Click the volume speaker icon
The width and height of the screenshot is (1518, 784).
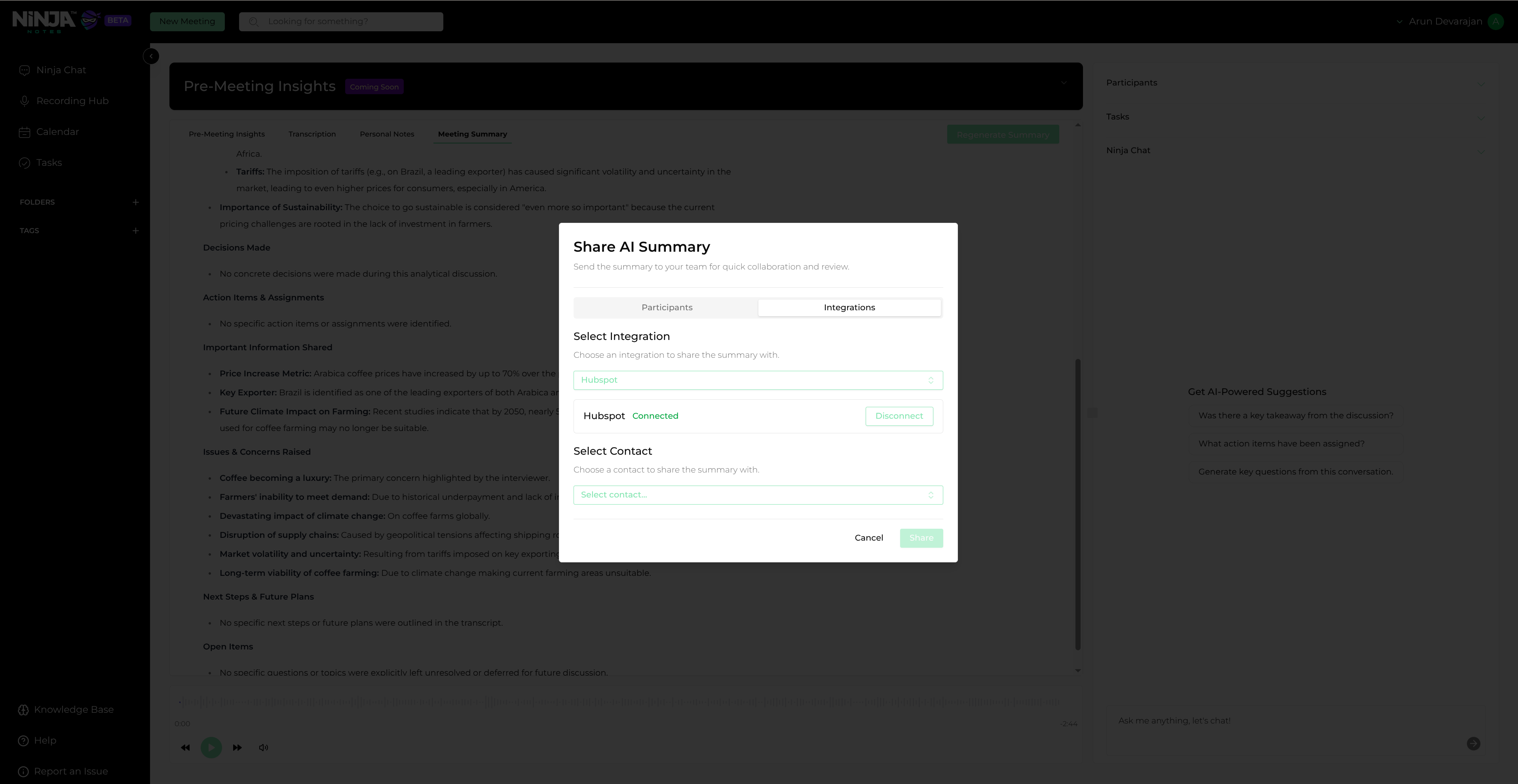click(263, 748)
